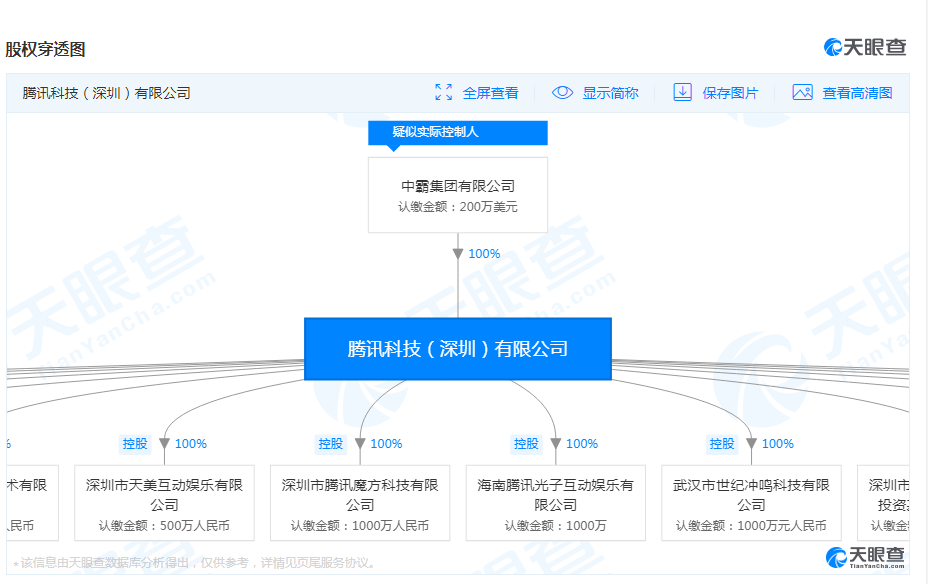Select the Tianyancha logo in top right corner
This screenshot has width=928, height=584.
pos(864,46)
